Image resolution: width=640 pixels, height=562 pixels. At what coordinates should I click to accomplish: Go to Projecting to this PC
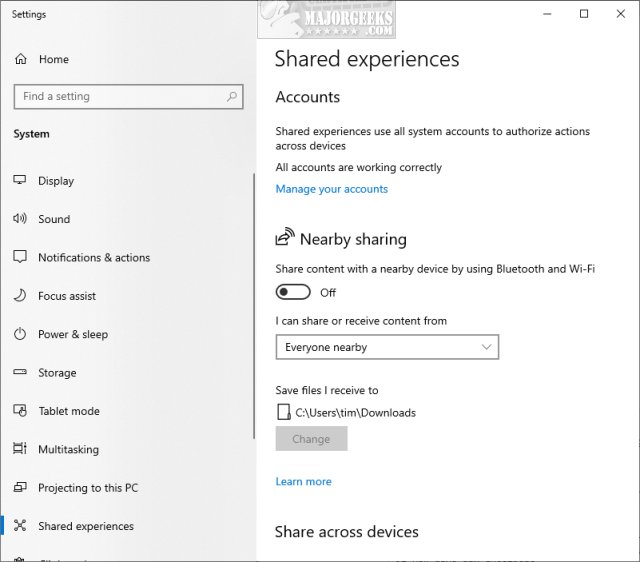click(x=88, y=488)
